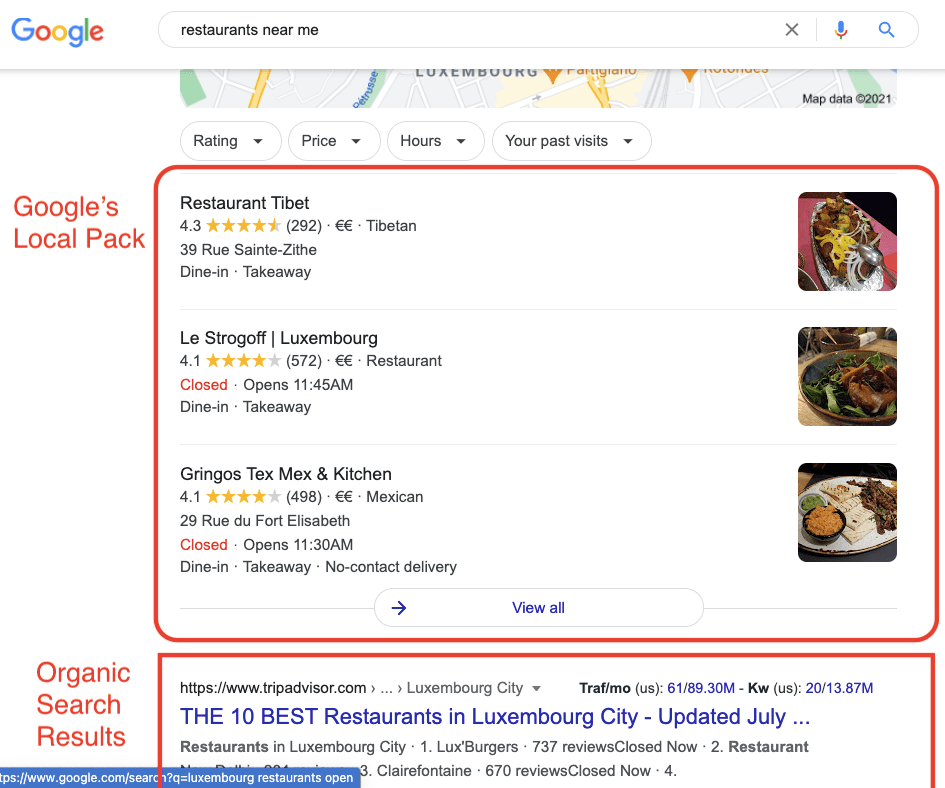Click the star rating icons for Restaurant Tibet

[x=244, y=225]
